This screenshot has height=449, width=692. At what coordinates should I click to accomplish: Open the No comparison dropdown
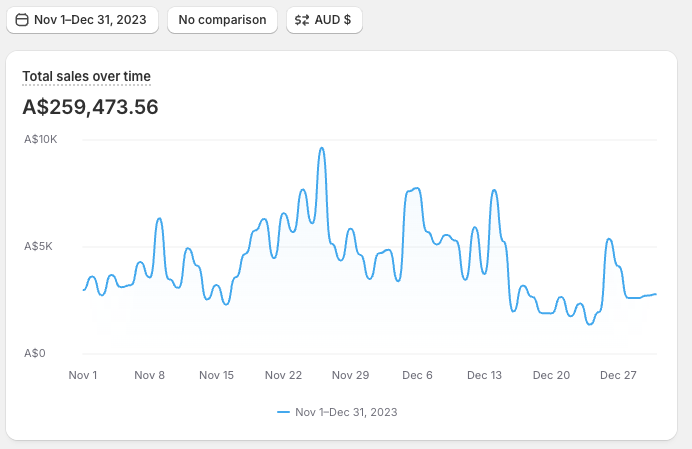click(x=222, y=20)
